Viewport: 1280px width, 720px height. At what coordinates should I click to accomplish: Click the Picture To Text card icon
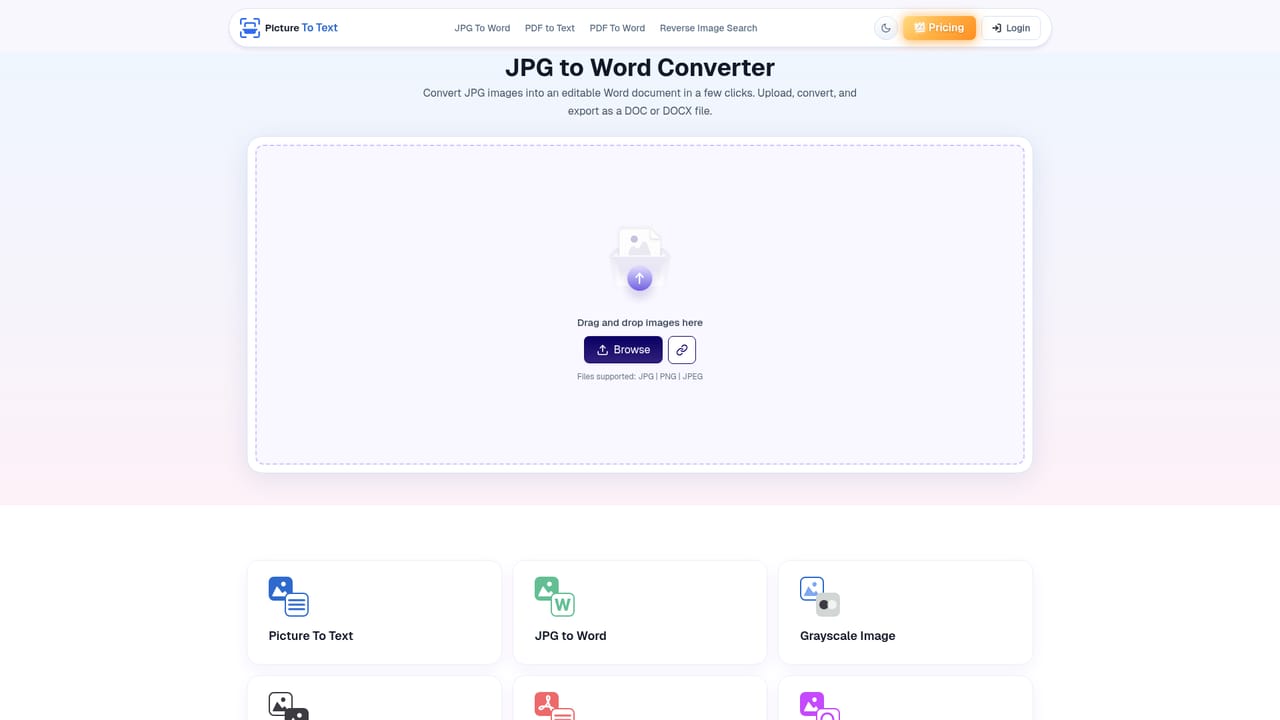click(x=289, y=596)
